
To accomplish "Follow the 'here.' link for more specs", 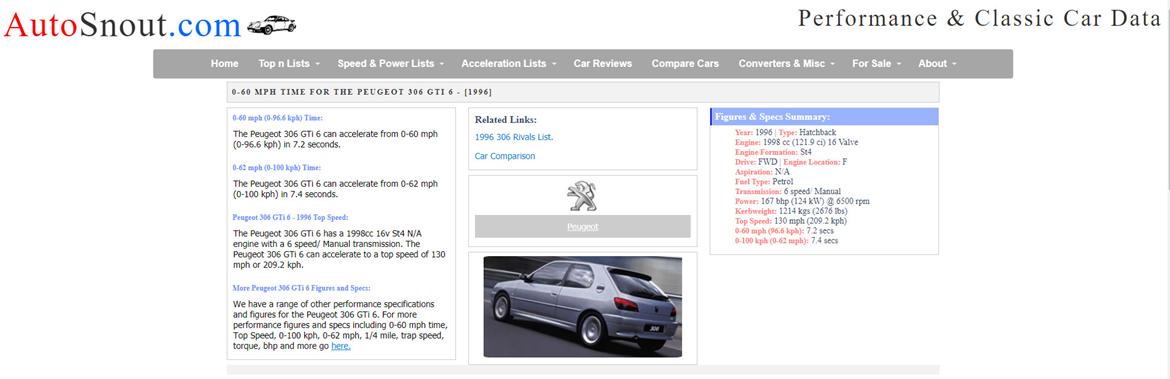I will point(341,346).
